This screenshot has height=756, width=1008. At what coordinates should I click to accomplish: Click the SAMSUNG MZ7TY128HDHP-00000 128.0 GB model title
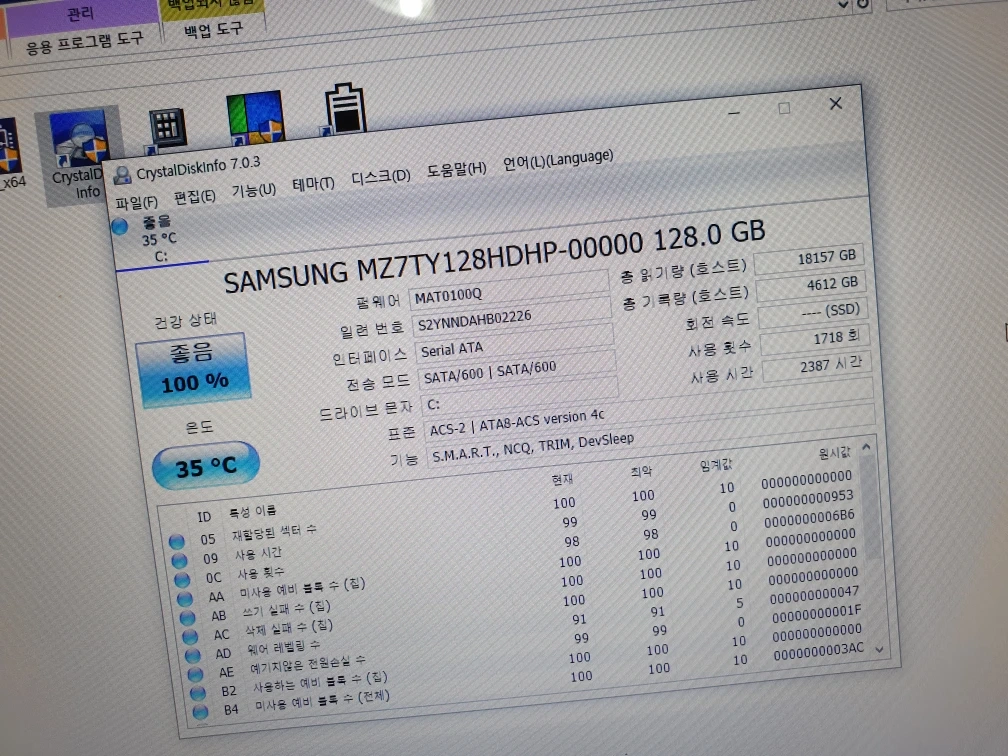tap(494, 257)
